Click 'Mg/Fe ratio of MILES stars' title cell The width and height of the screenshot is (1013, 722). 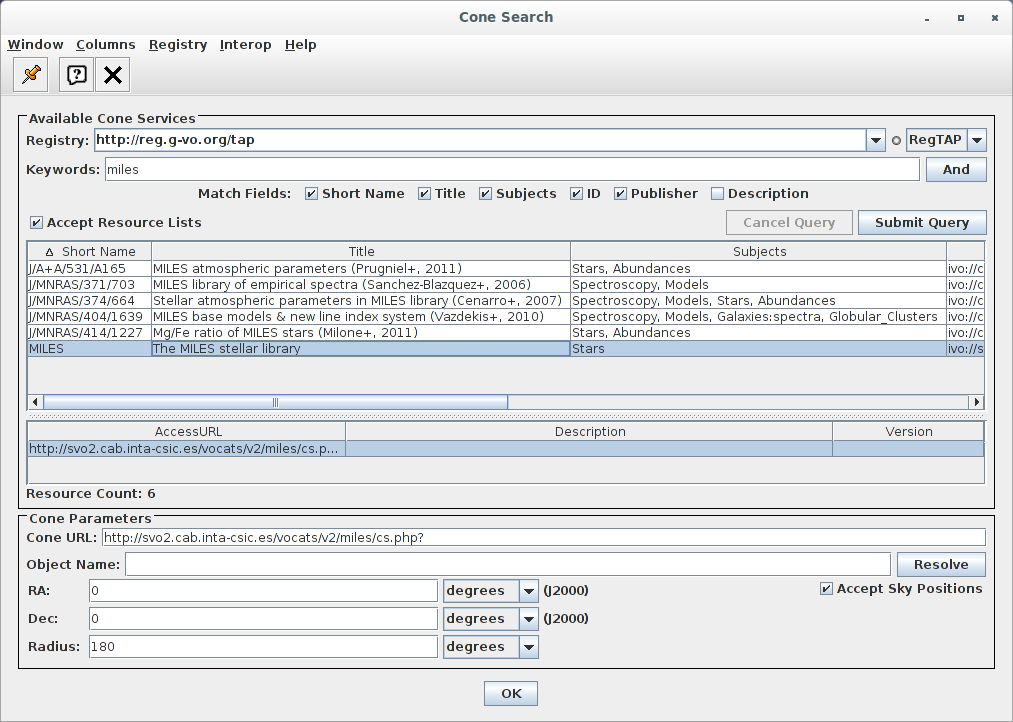pos(361,333)
